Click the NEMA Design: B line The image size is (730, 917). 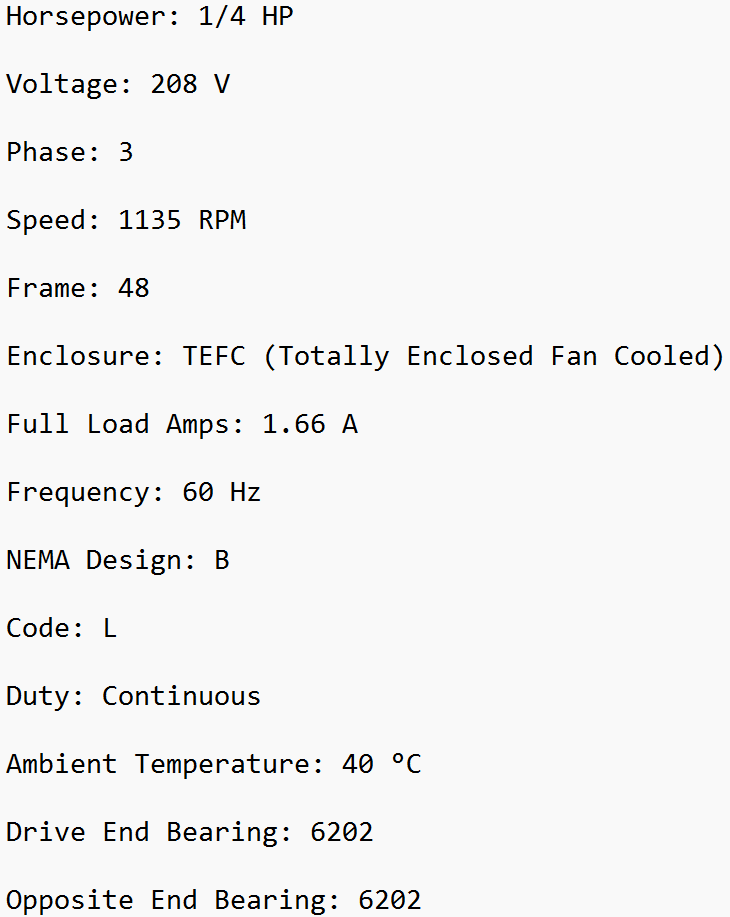(x=117, y=560)
